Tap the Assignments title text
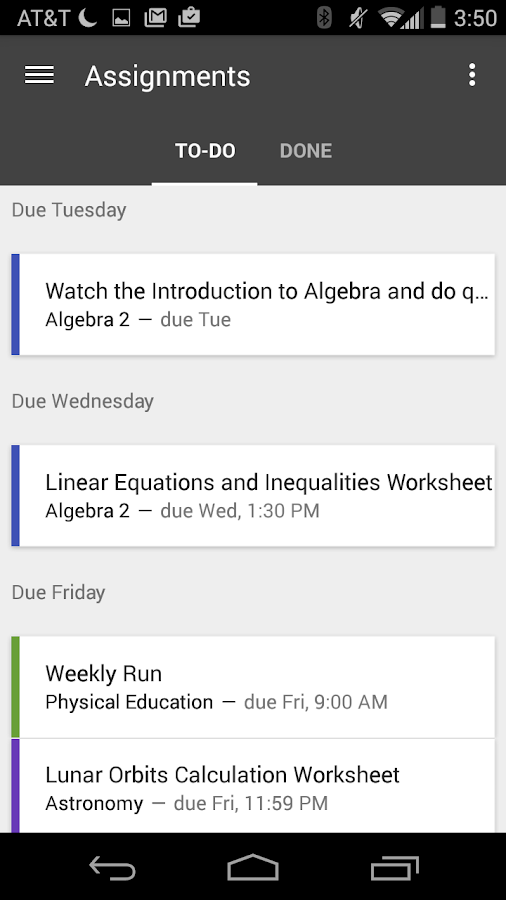This screenshot has height=900, width=506. tap(168, 76)
